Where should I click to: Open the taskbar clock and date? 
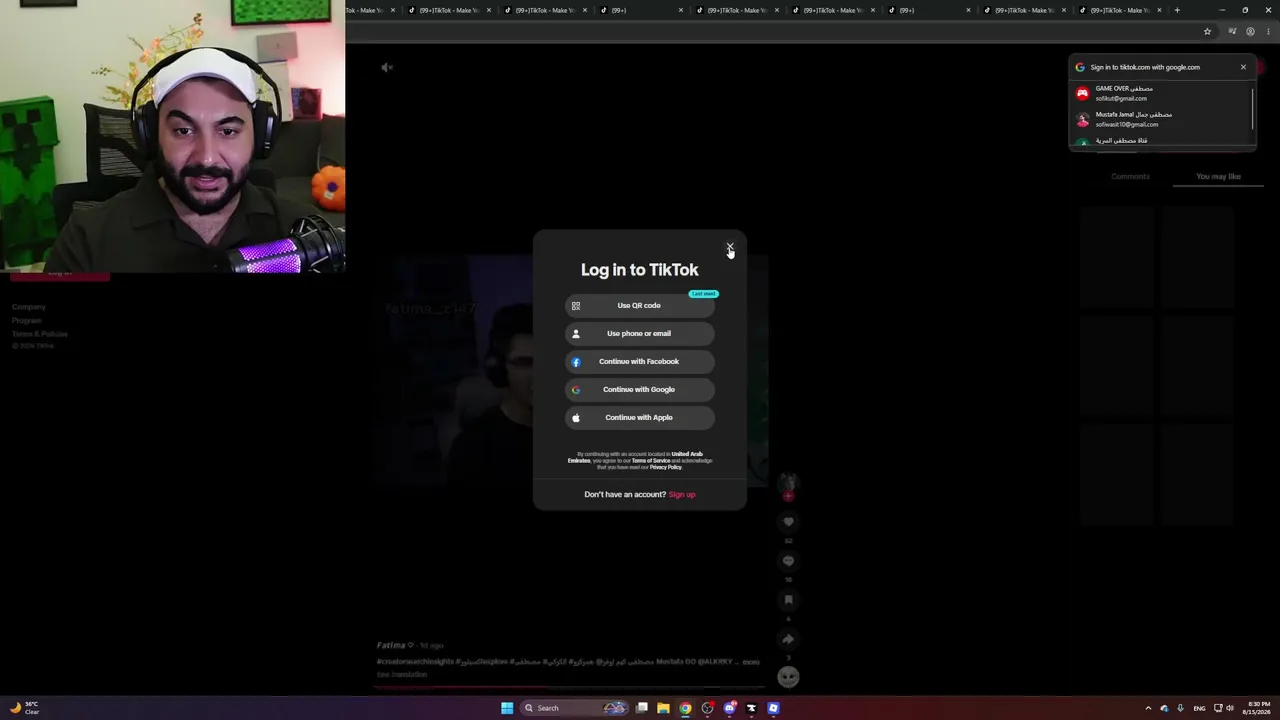(1259, 708)
